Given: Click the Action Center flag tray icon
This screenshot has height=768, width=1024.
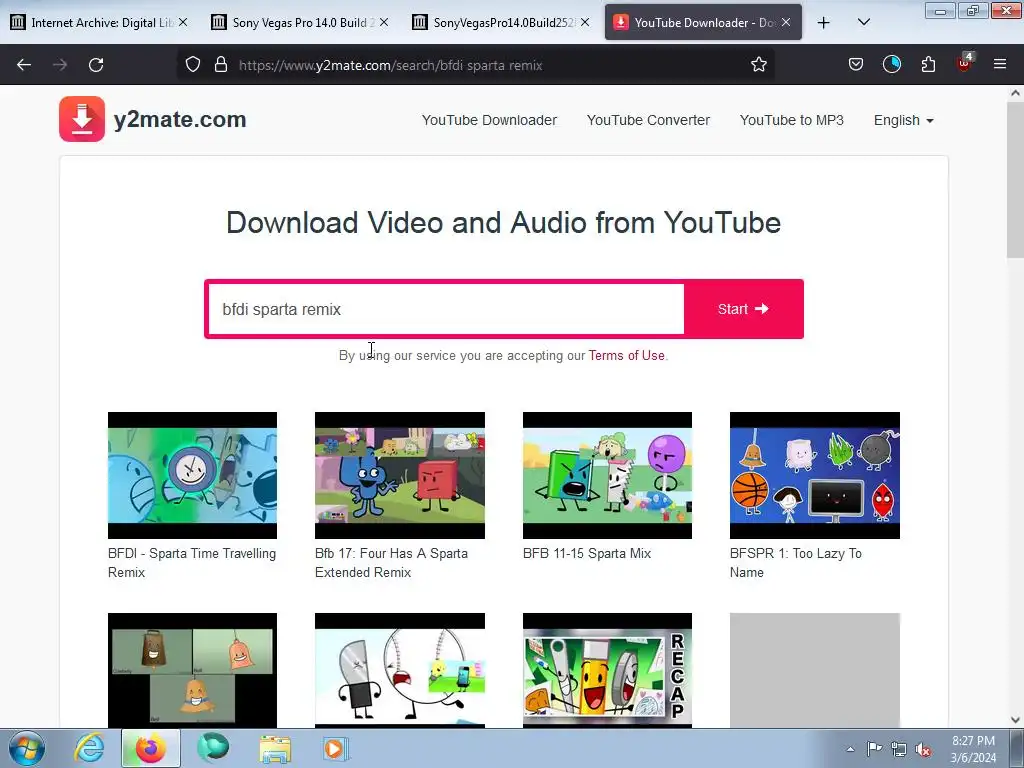Looking at the screenshot, I should click(874, 749).
